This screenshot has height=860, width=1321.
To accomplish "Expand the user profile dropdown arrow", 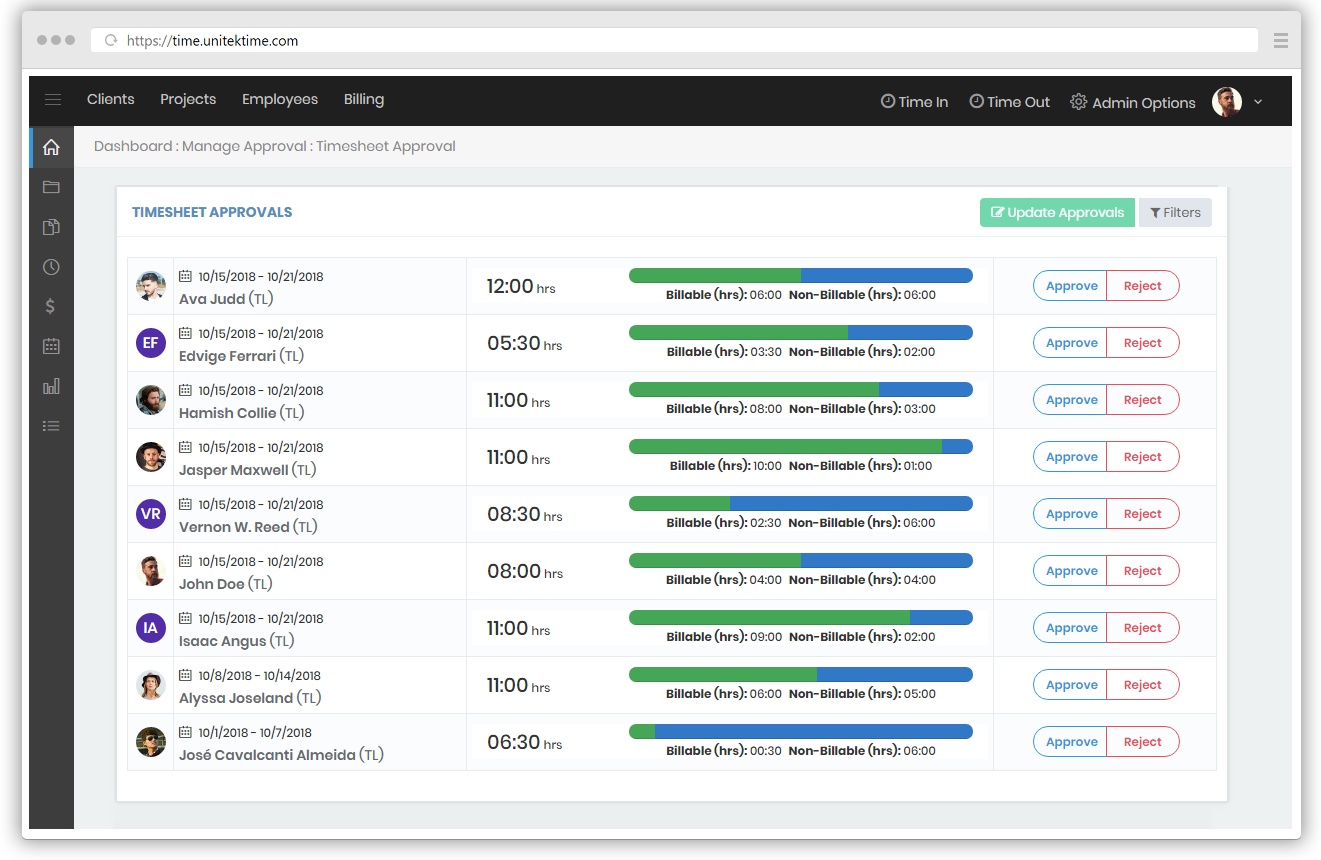I will point(1258,102).
